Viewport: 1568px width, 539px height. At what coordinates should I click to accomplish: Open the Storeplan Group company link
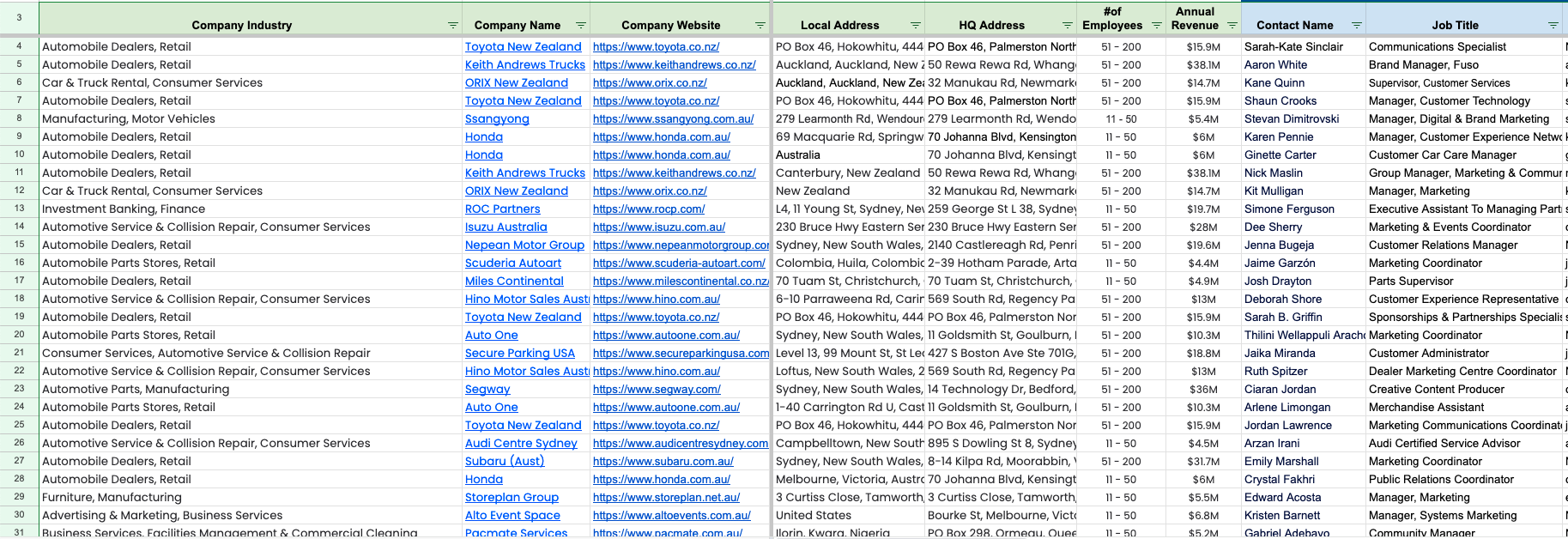tap(512, 498)
